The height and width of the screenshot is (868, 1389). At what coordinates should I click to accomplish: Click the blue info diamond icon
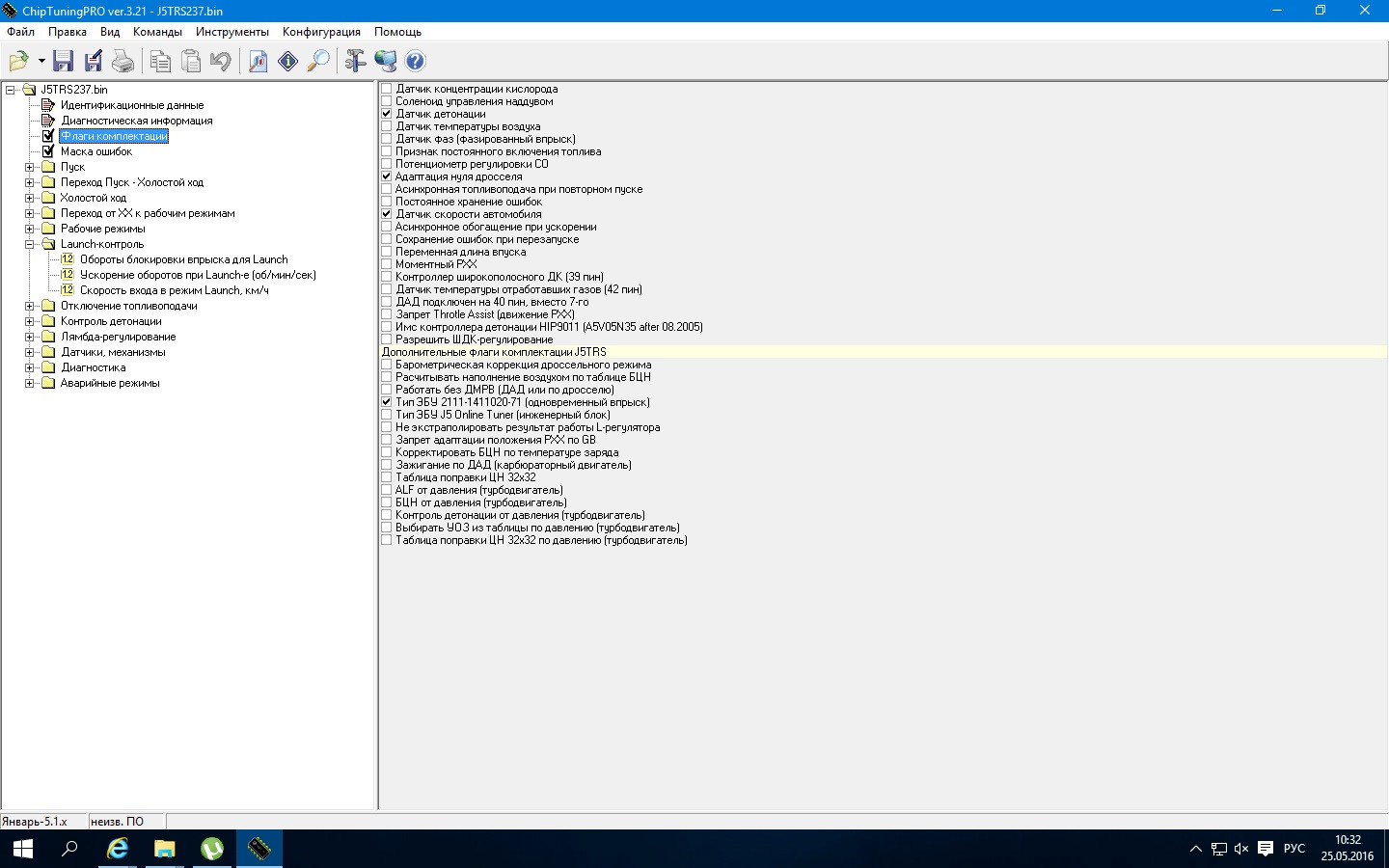pos(288,62)
